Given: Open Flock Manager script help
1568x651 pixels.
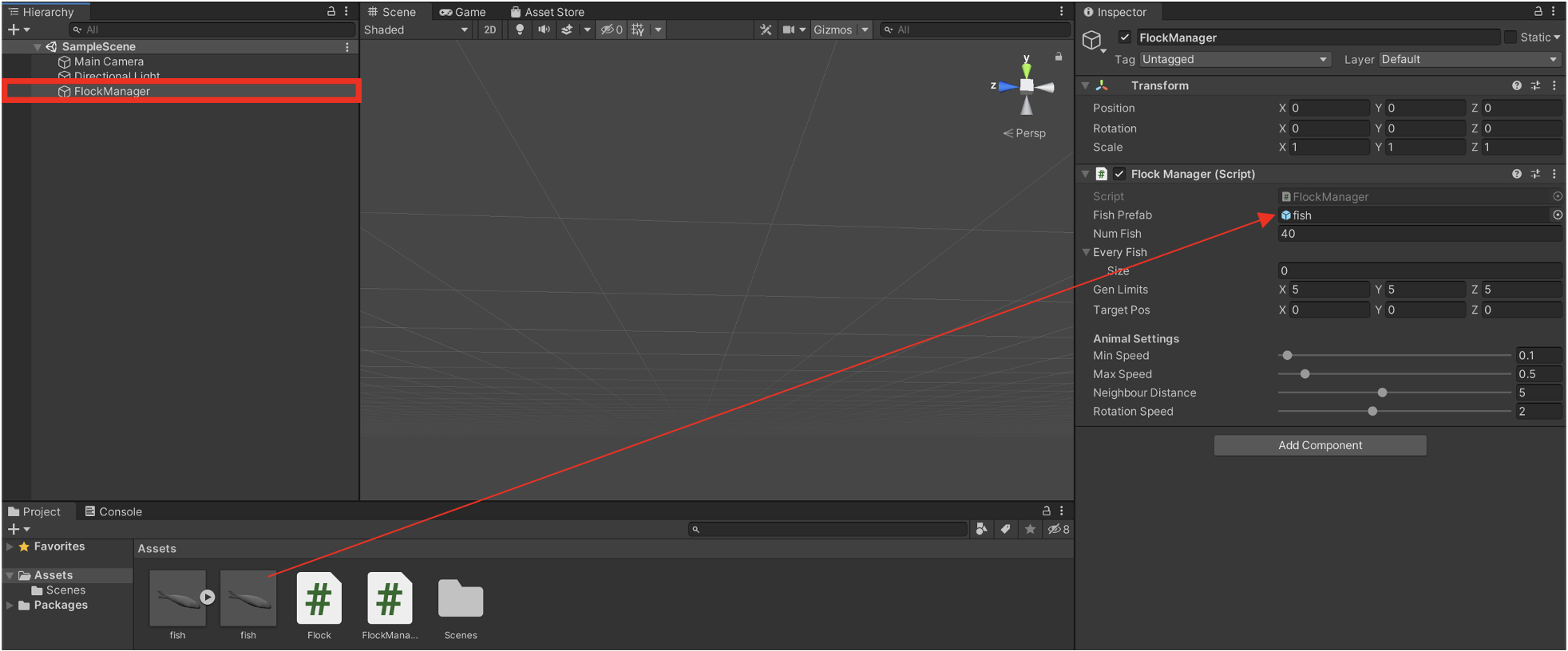Looking at the screenshot, I should [1516, 174].
